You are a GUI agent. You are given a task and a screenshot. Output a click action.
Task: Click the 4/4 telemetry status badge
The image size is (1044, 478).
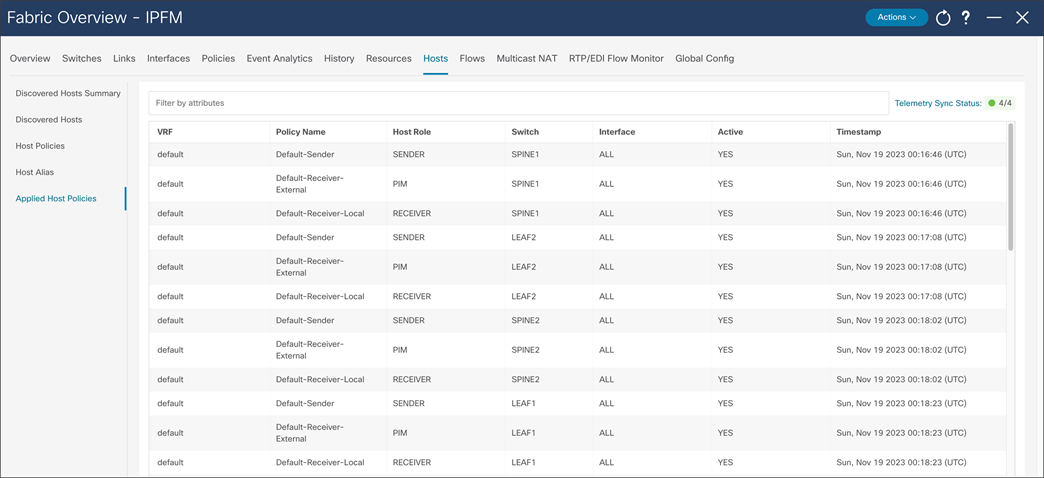[x=1001, y=103]
